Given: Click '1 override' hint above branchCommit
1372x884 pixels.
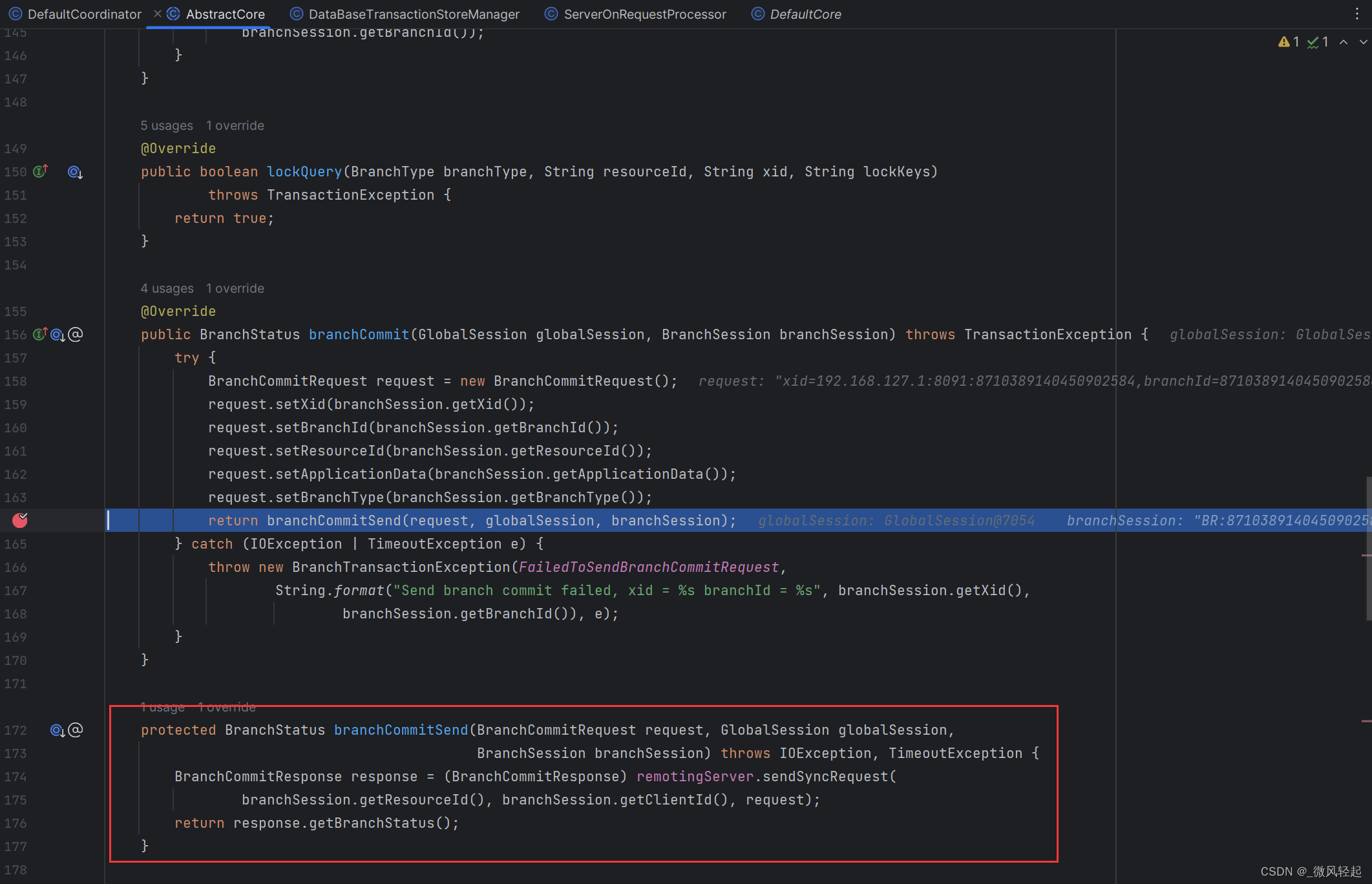Looking at the screenshot, I should 235,288.
